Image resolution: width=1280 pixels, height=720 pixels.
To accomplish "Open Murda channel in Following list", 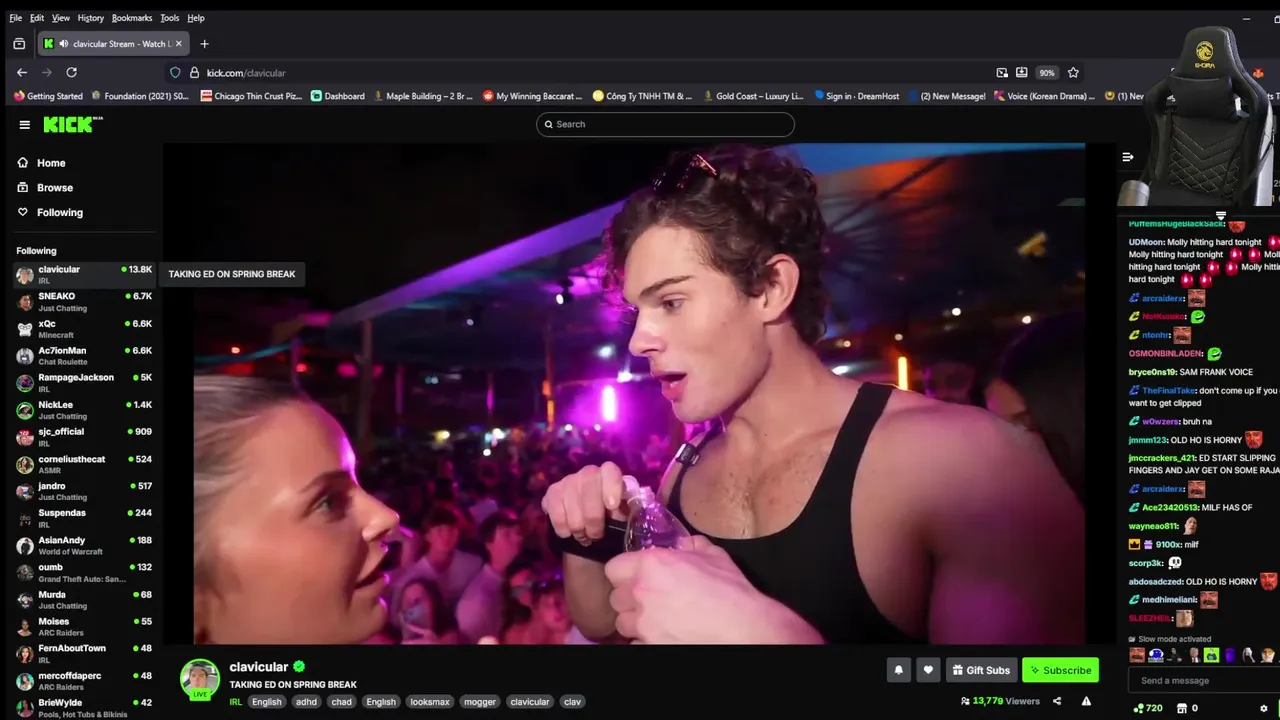I will pyautogui.click(x=84, y=600).
